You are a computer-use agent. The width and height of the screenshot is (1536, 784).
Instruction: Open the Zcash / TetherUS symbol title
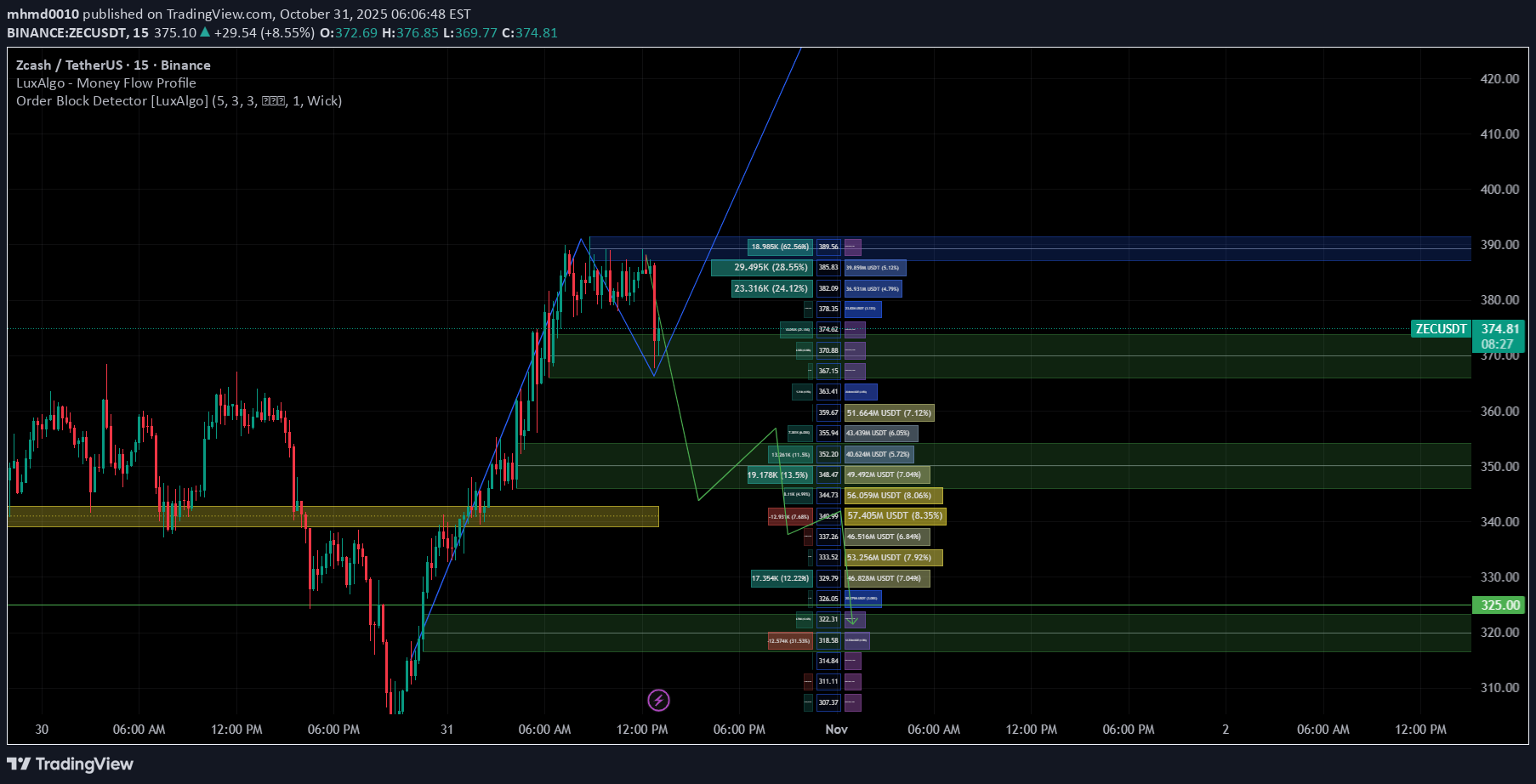[x=113, y=65]
